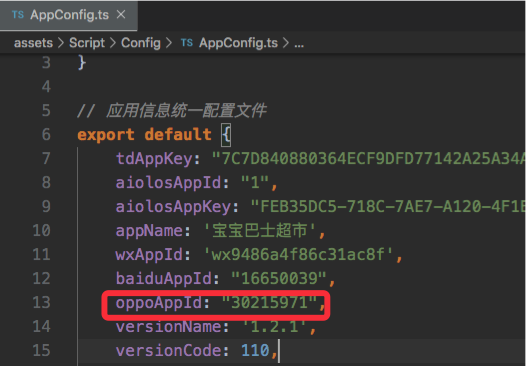Click line number 15 in the gutter

42,350
